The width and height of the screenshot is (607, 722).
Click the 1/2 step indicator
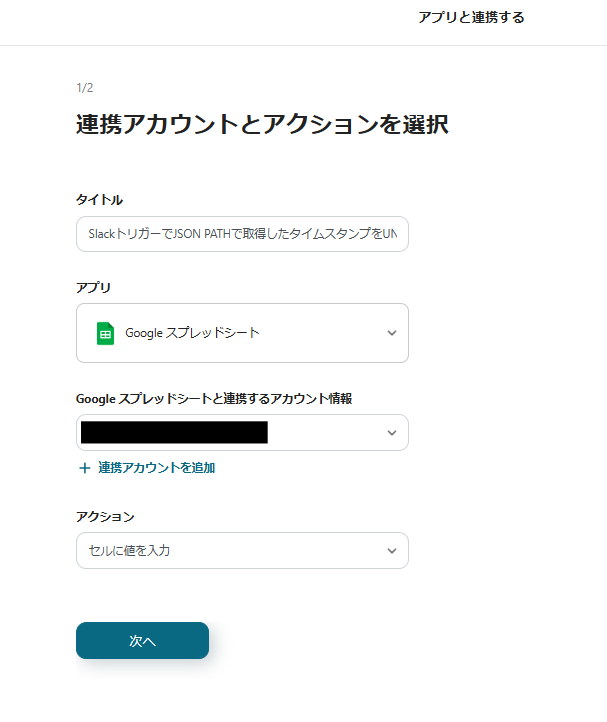pos(85,88)
